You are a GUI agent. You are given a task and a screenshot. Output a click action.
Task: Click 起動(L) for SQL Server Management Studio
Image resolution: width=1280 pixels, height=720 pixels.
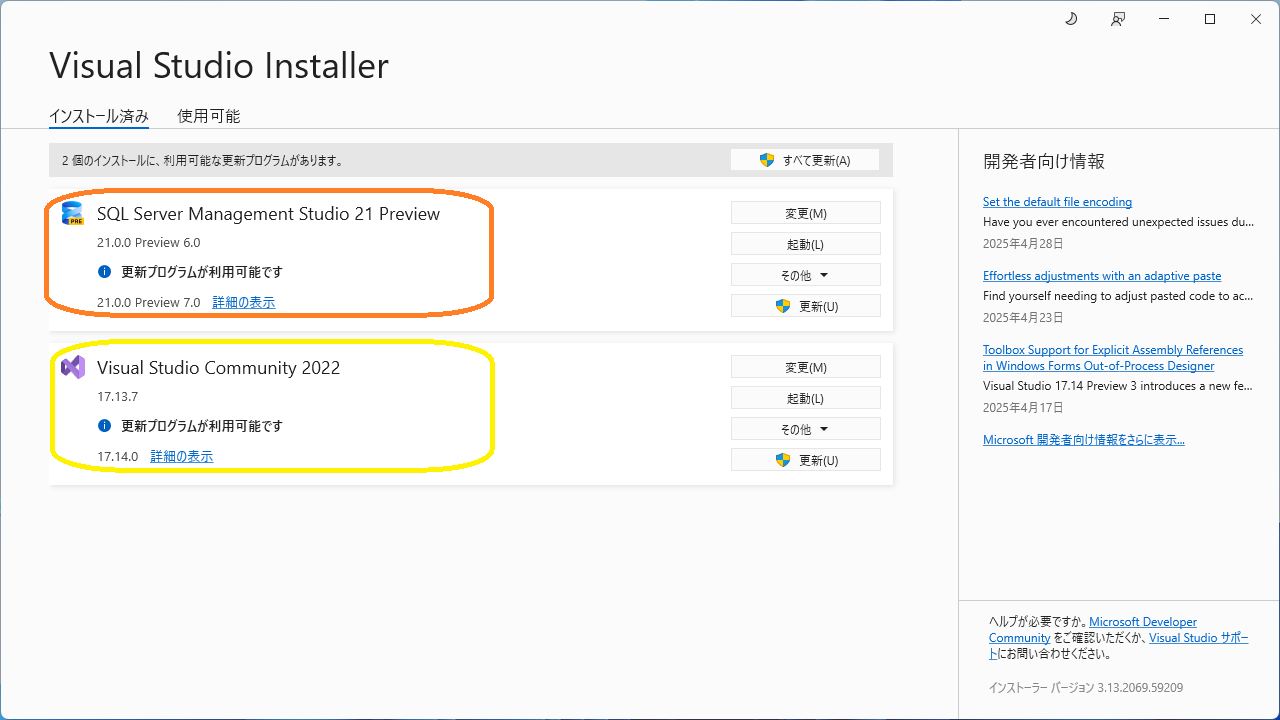pyautogui.click(x=806, y=244)
